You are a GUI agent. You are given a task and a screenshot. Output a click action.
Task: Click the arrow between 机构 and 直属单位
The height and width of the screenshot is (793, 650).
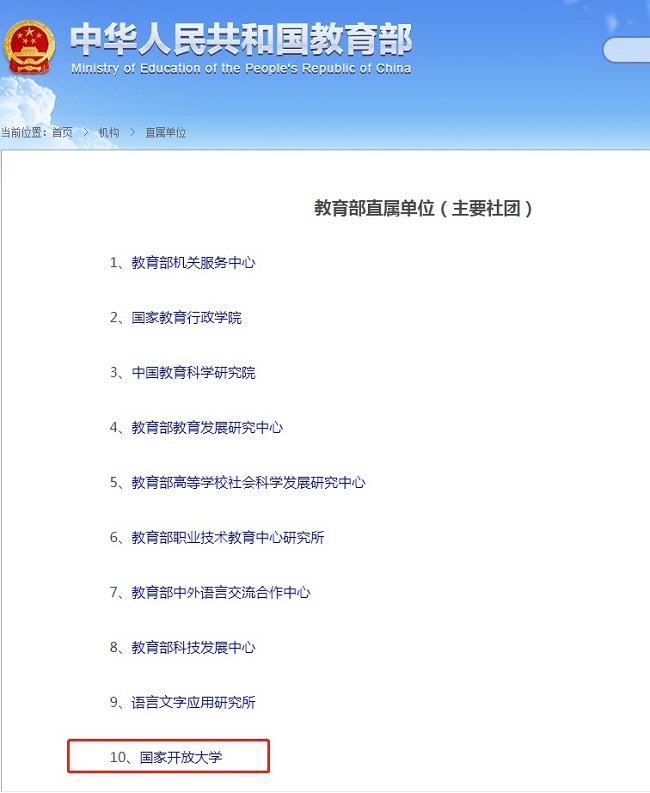tap(133, 133)
